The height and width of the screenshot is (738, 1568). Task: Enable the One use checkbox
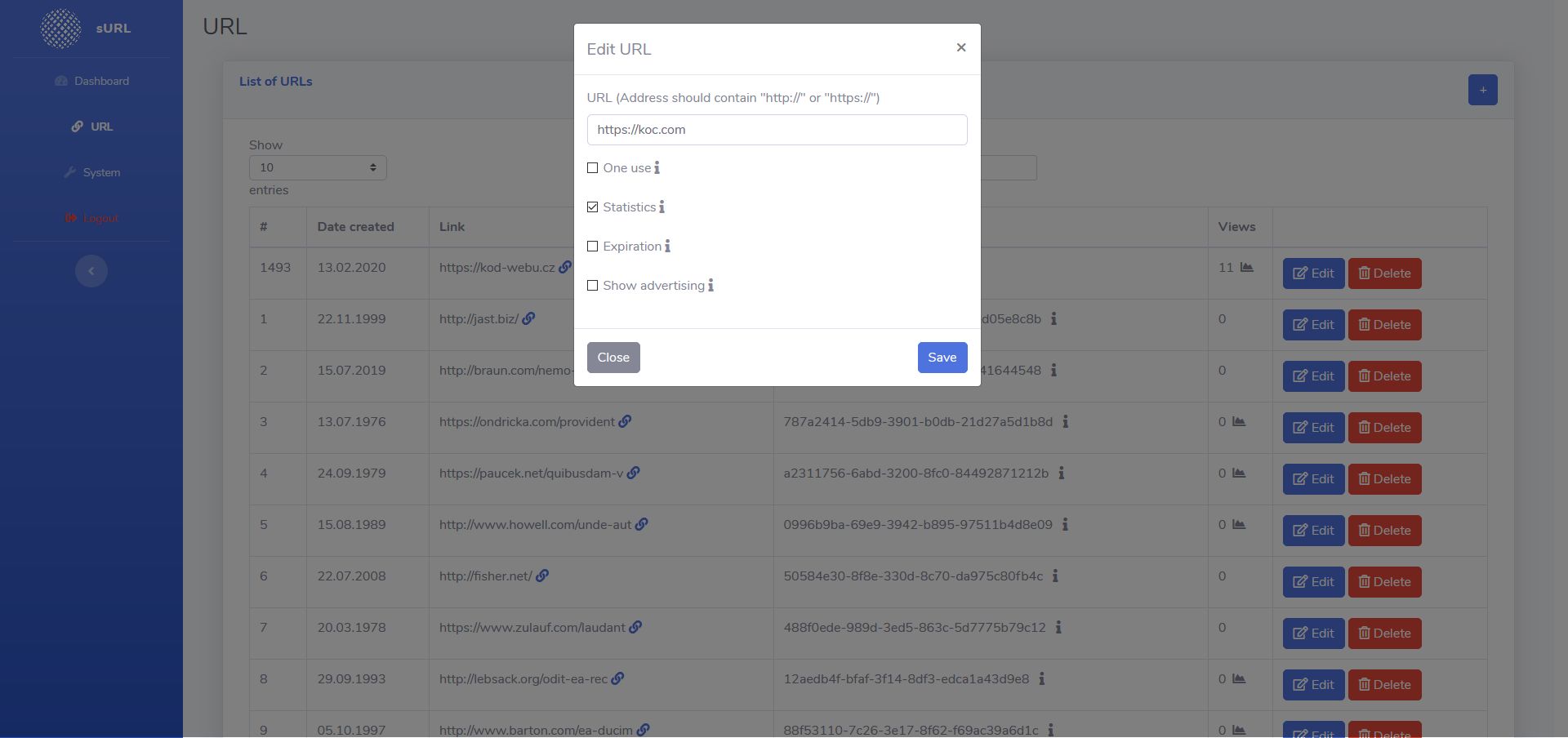tap(593, 168)
